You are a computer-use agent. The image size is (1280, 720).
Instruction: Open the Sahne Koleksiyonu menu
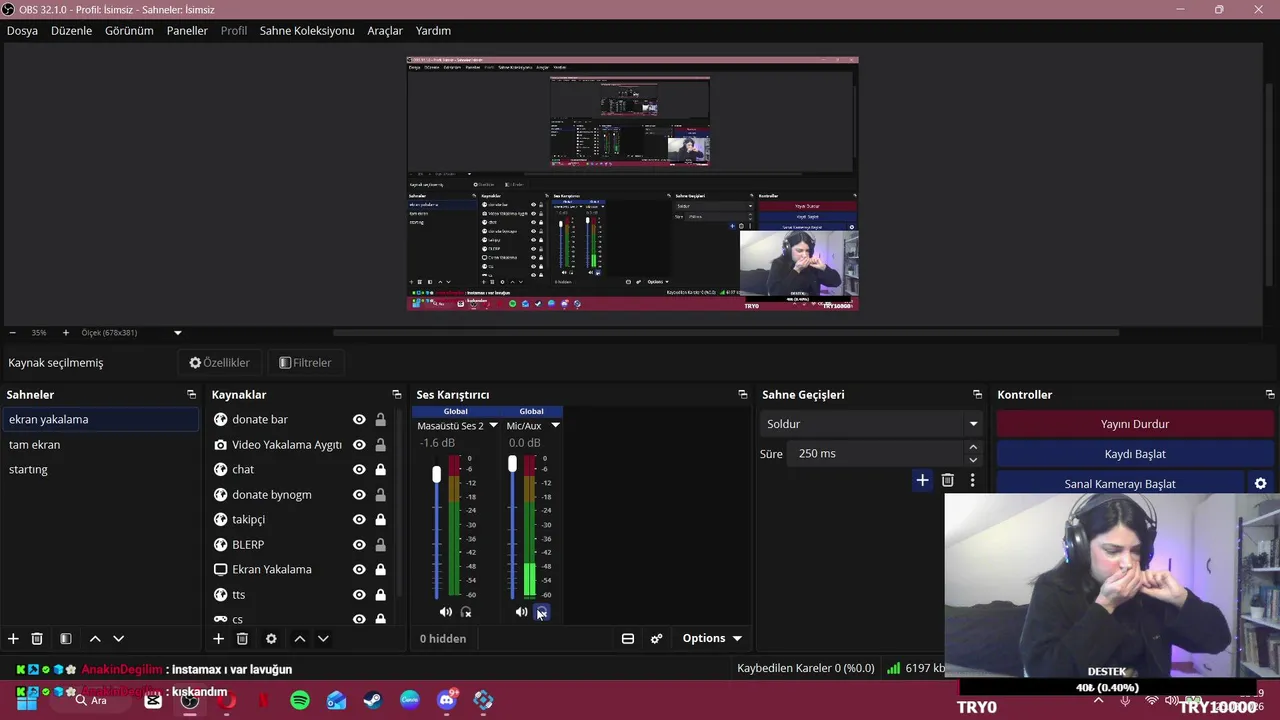(307, 31)
